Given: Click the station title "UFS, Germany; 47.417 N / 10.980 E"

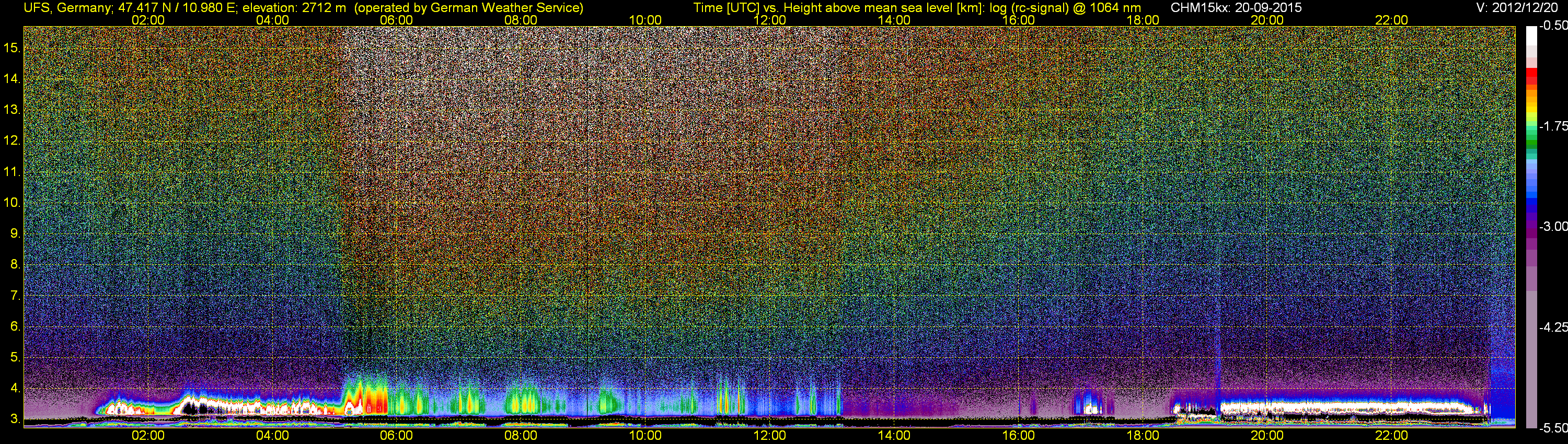Looking at the screenshot, I should pyautogui.click(x=130, y=8).
